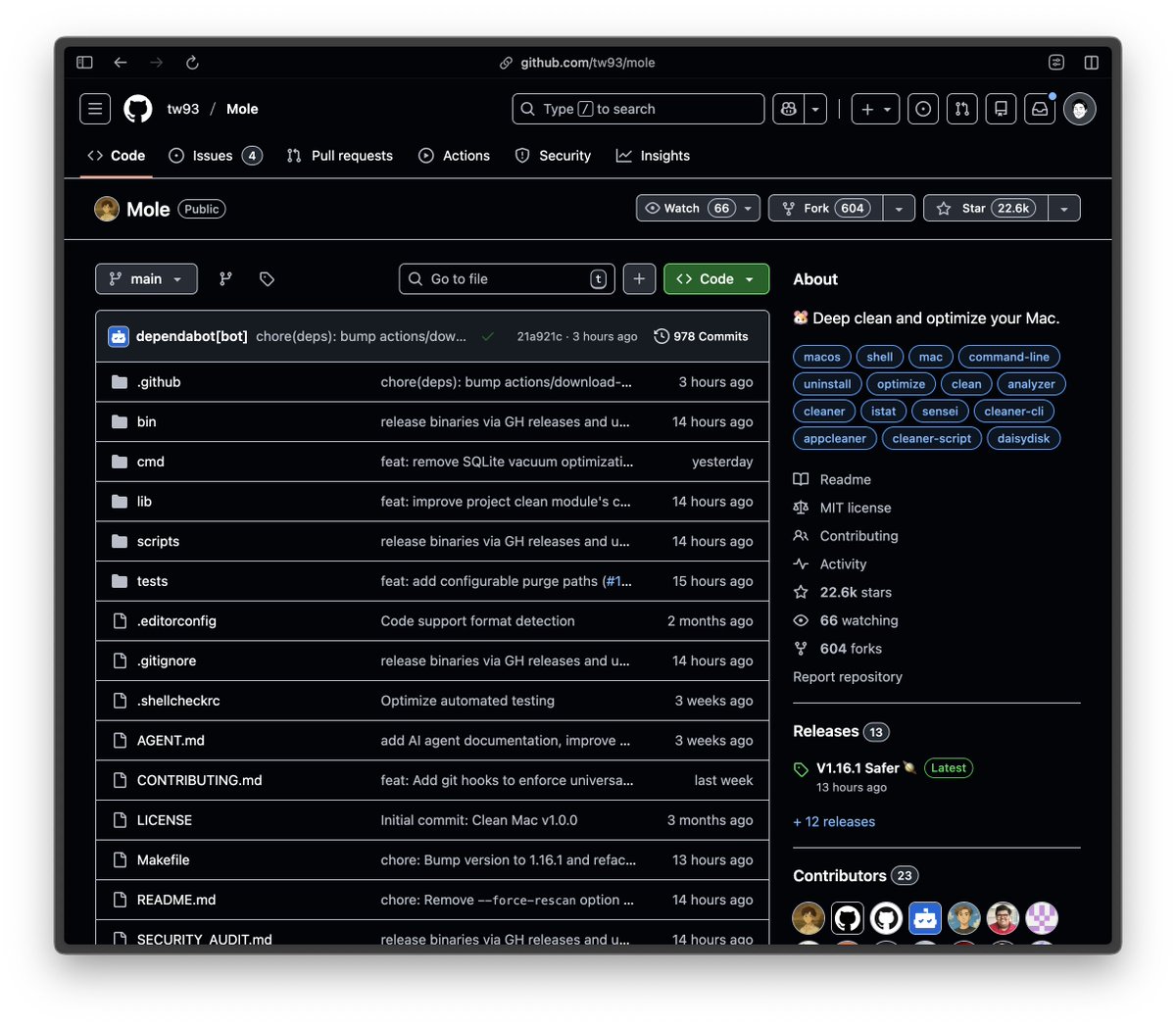Check the green commit status checkmark
The image size is (1176, 1026).
(487, 336)
